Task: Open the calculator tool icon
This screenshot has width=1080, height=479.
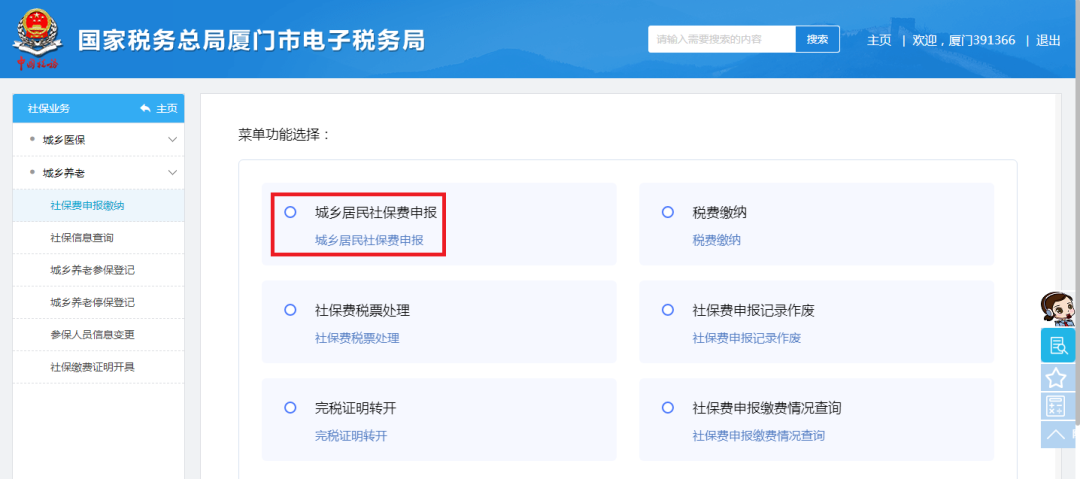Action: pyautogui.click(x=1055, y=406)
